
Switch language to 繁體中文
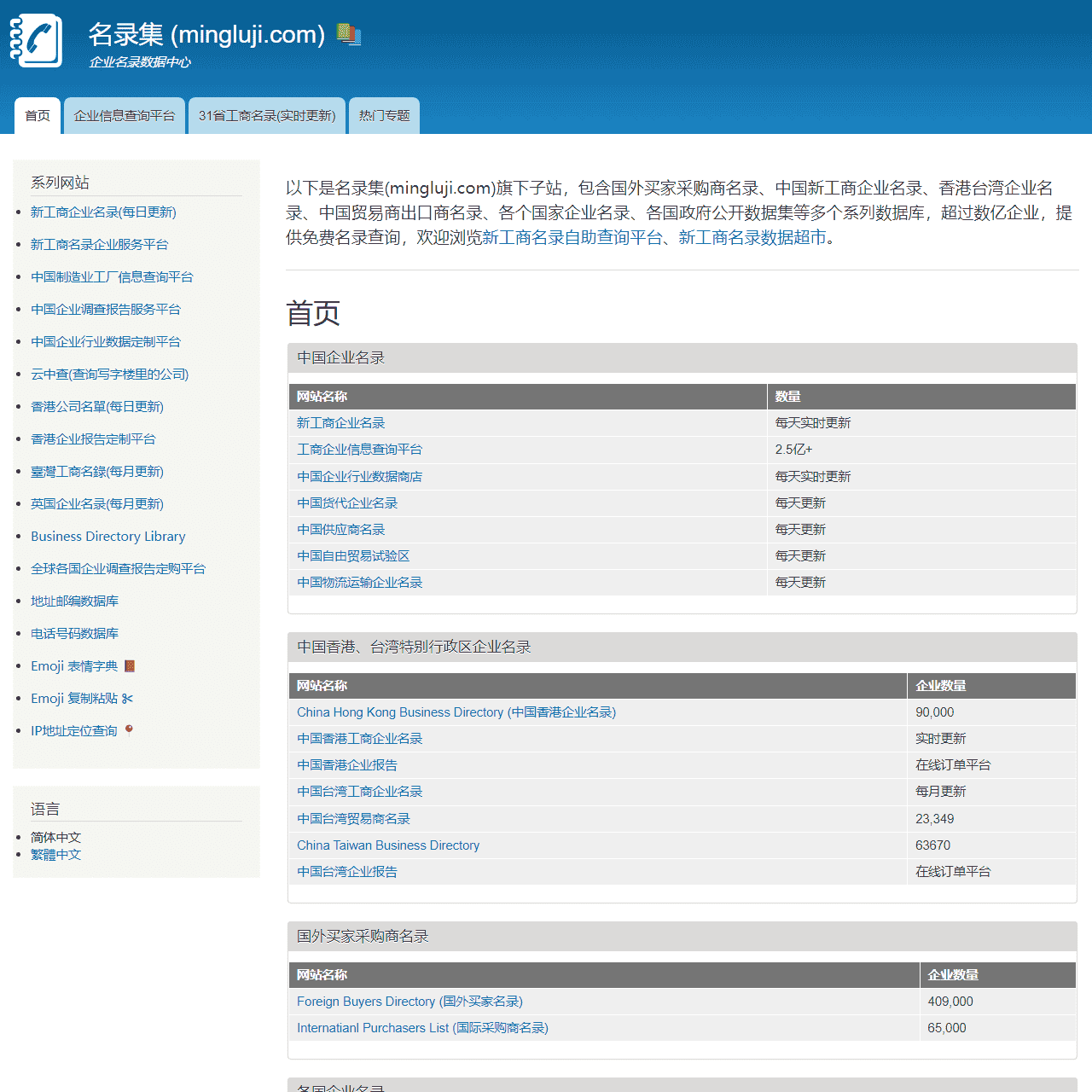click(x=55, y=854)
